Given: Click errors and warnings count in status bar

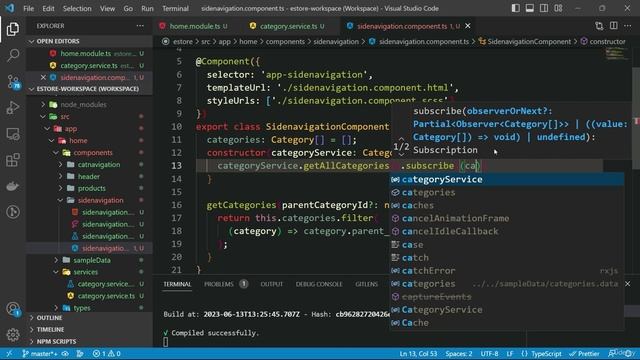Looking at the screenshot, I should 107,353.
